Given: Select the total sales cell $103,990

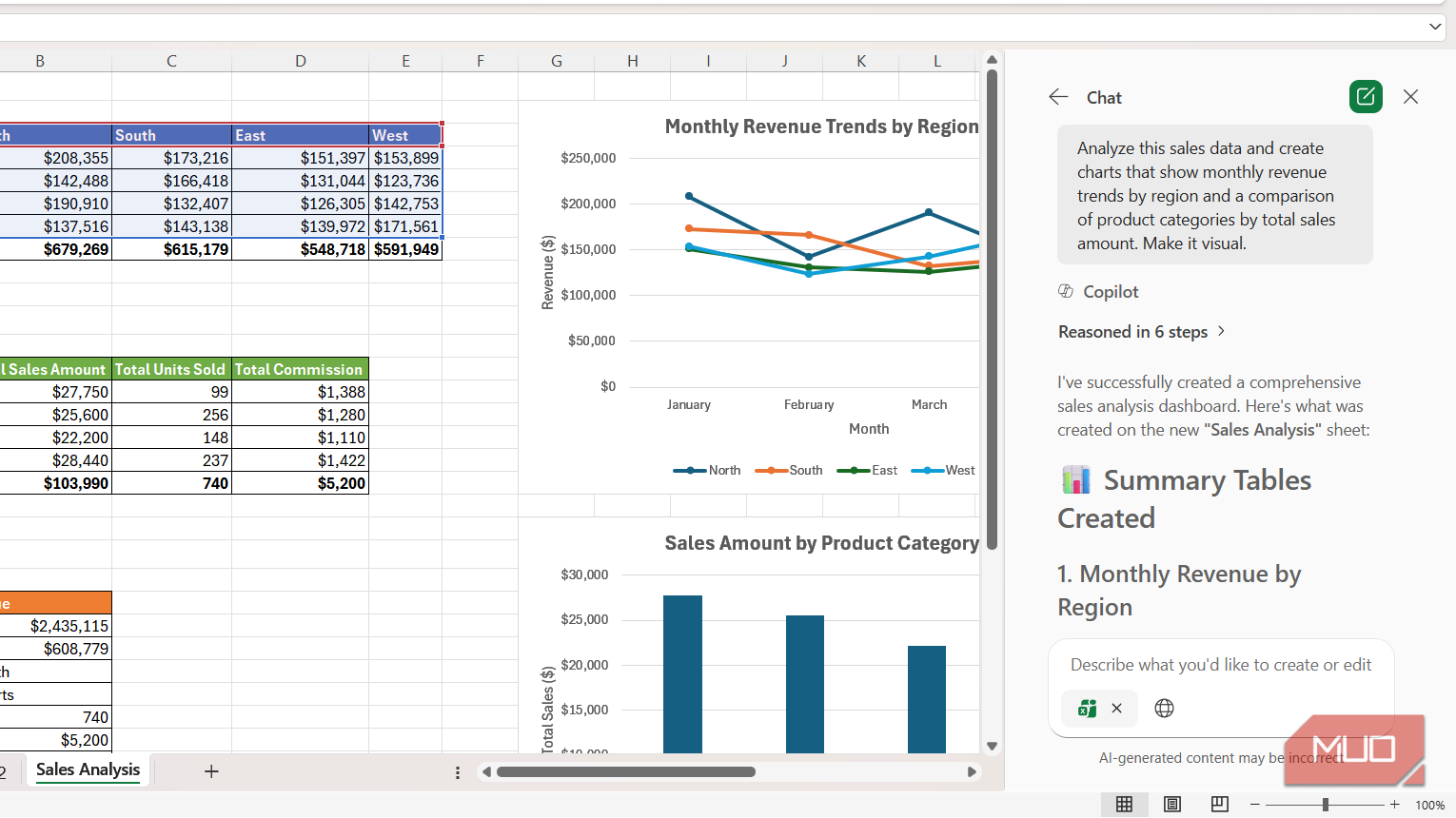Looking at the screenshot, I should click(x=55, y=483).
